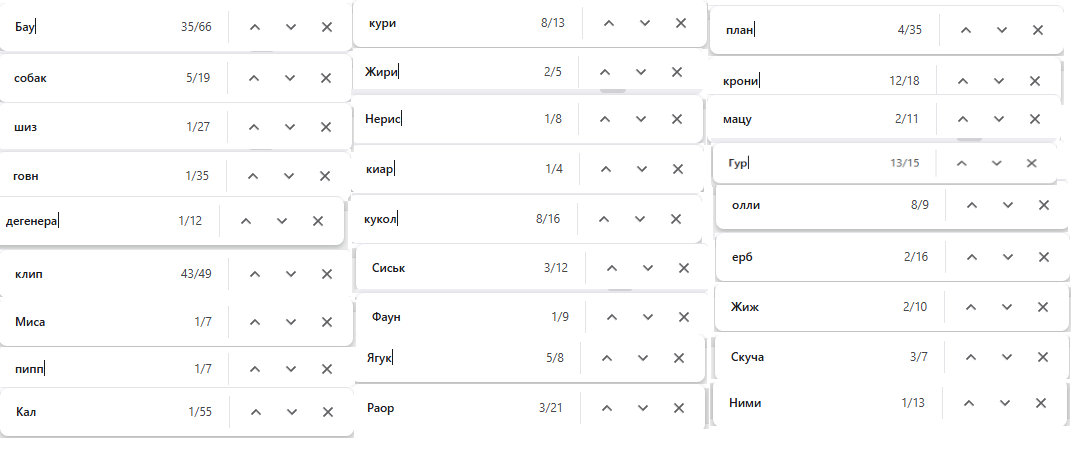Dismiss the 'Кал' search bar
Screen dimensions: 1091x457
(x=328, y=411)
